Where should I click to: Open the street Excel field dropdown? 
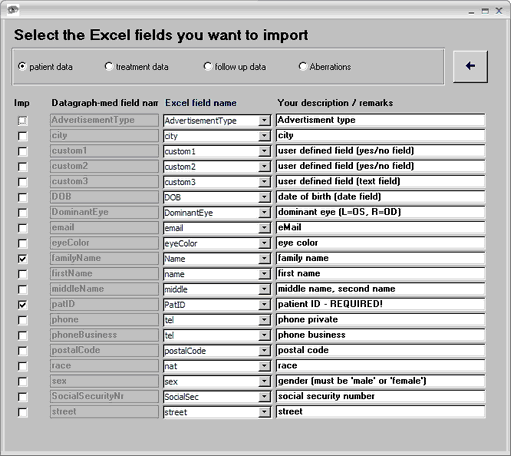(x=264, y=412)
